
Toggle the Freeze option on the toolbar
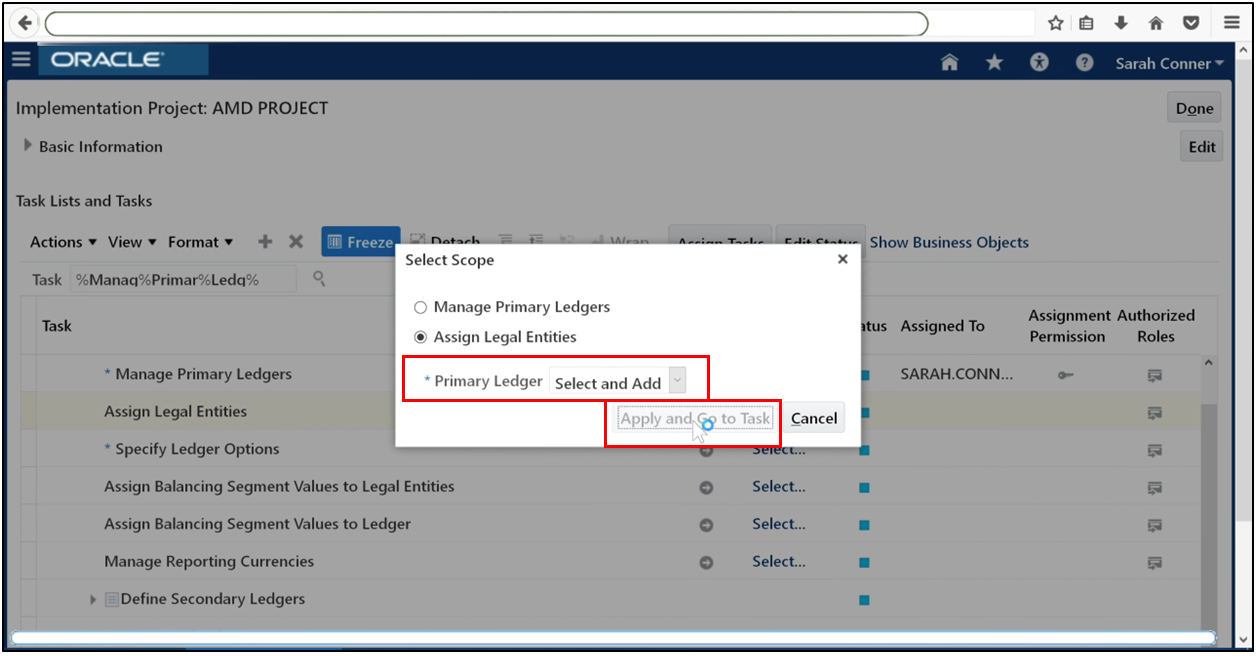pos(360,241)
